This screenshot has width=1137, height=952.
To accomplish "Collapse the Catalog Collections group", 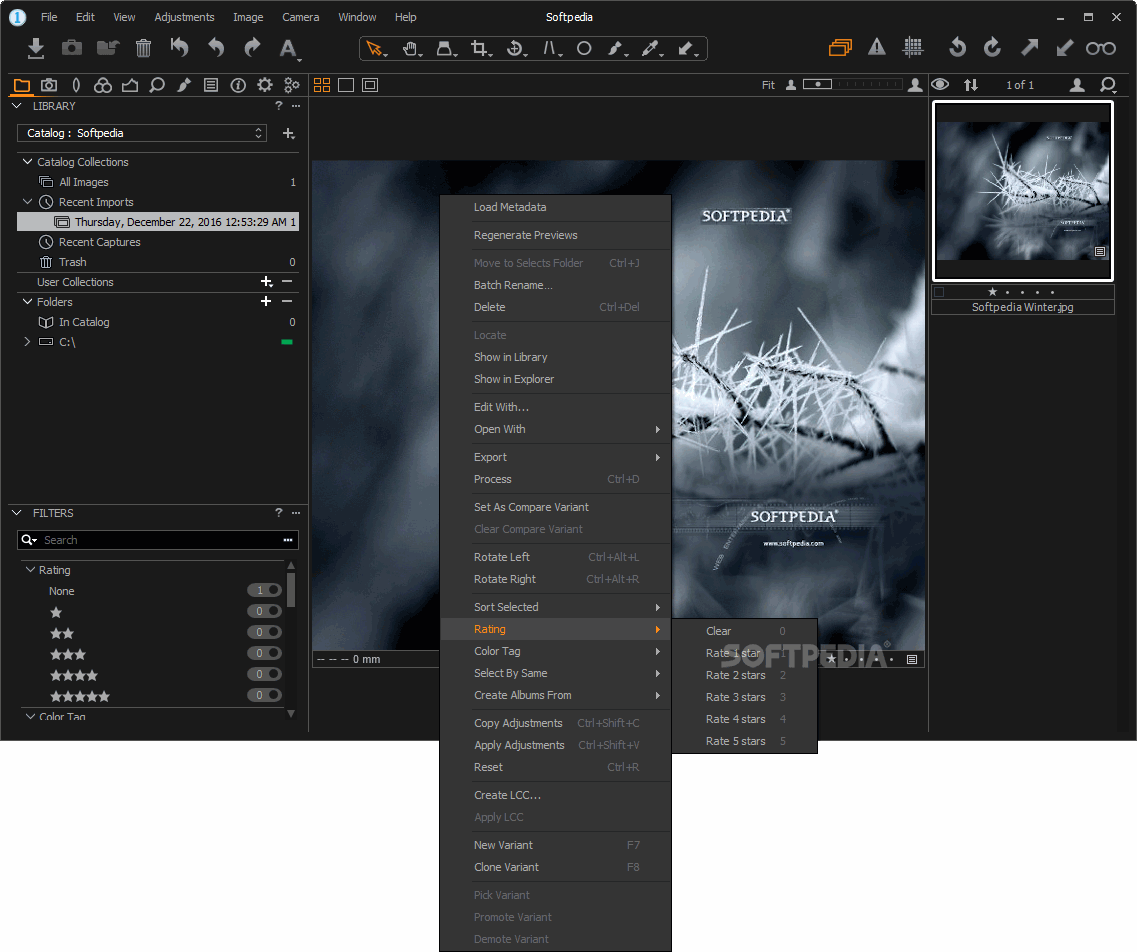I will coord(28,162).
